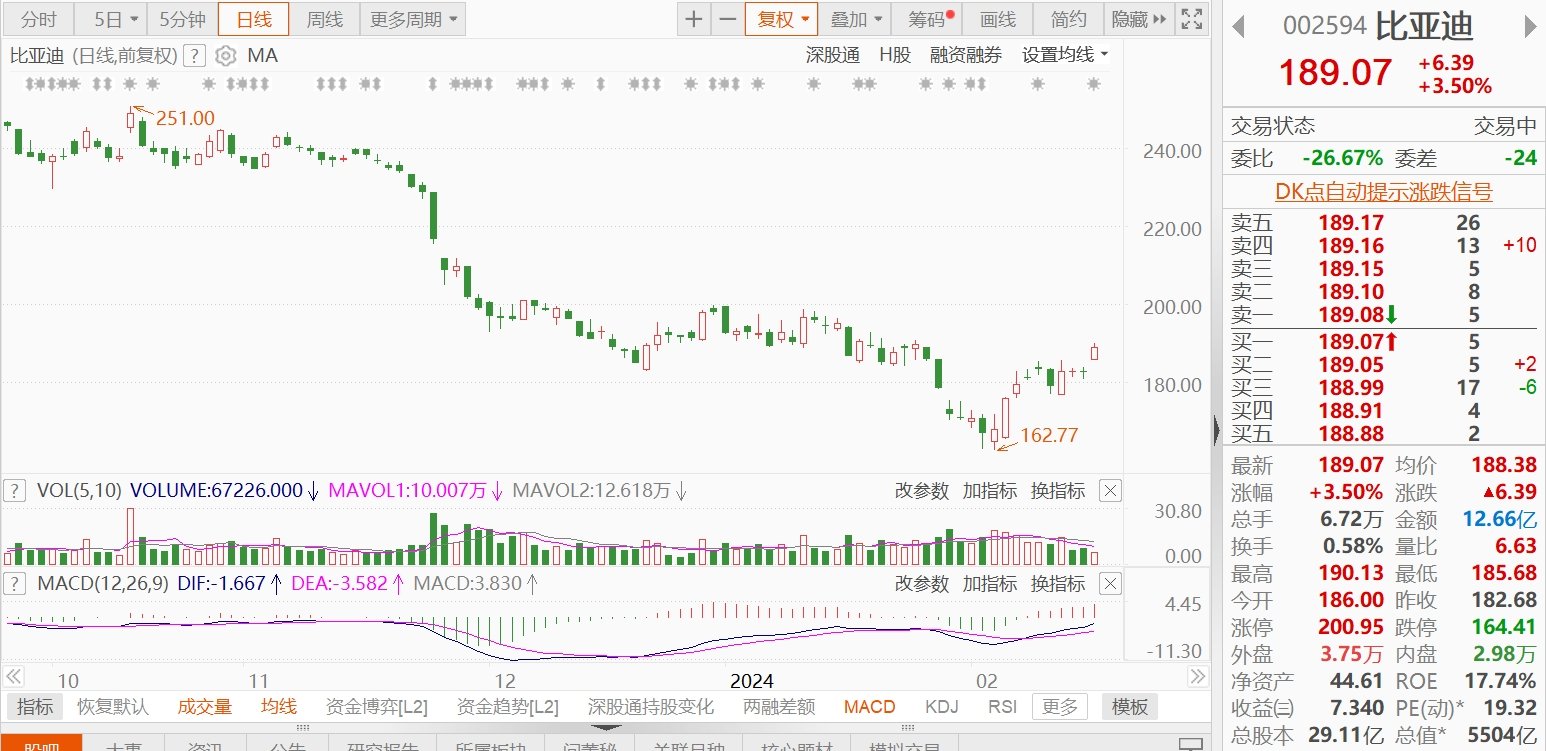Open fullscreen view with expand icon
1546x751 pixels.
point(1191,18)
